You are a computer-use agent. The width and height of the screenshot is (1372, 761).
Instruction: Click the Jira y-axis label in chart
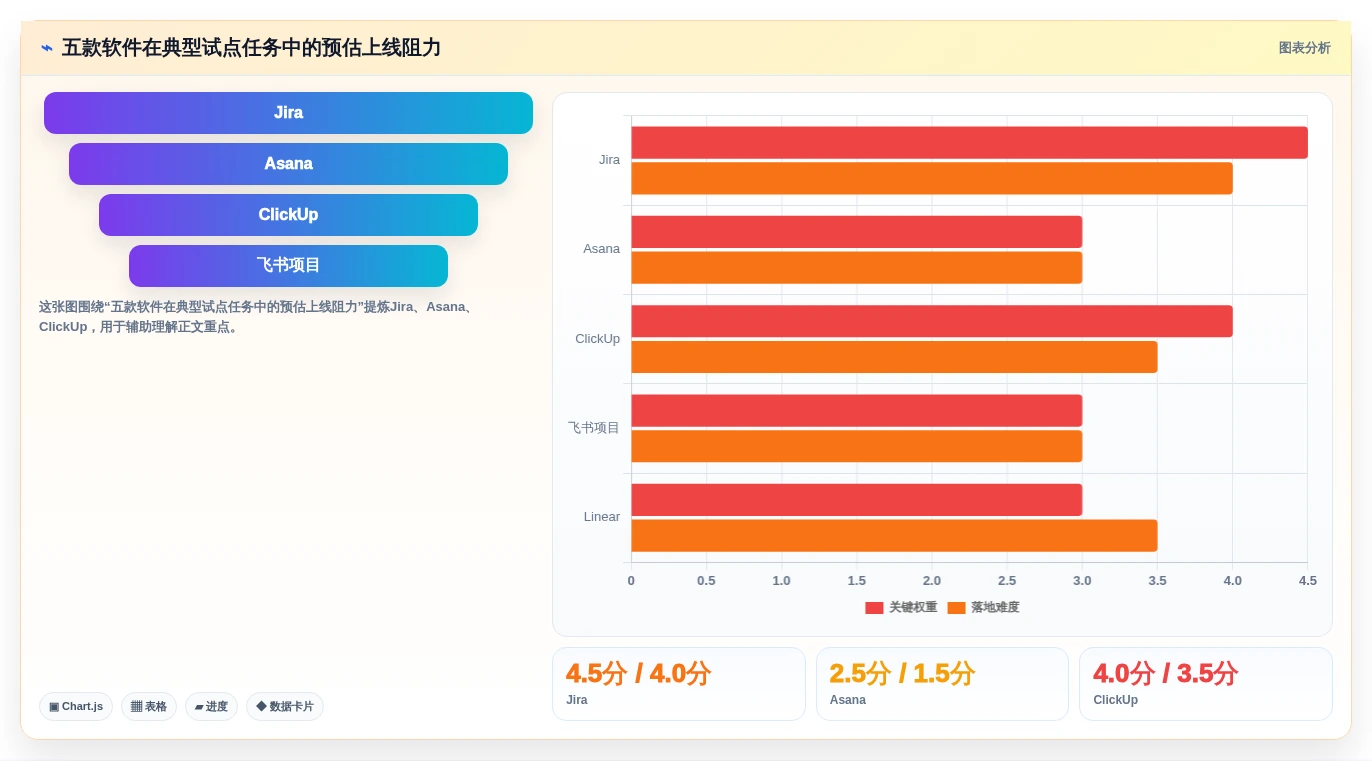tap(609, 160)
